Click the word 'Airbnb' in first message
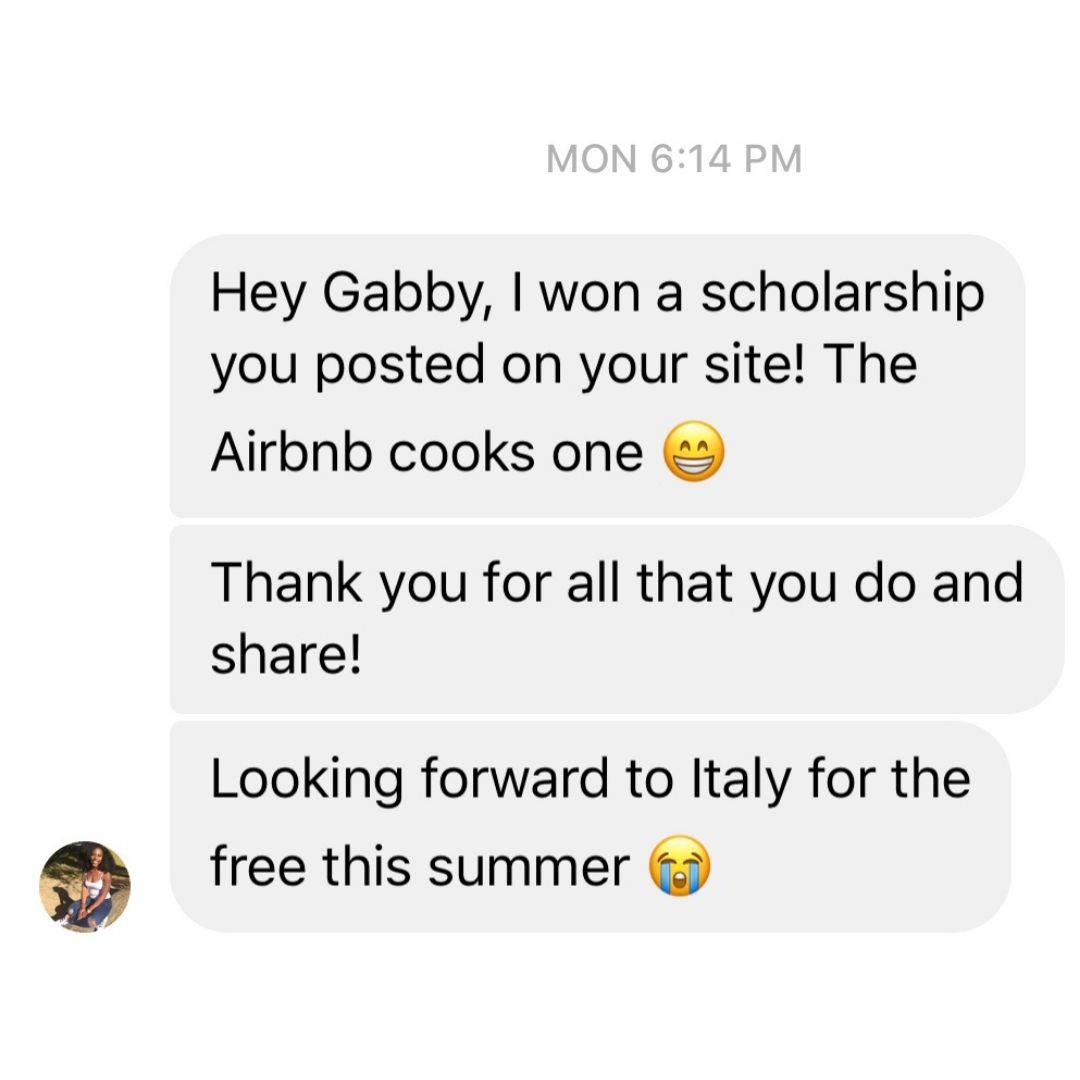This screenshot has width=1080, height=1080. 291,453
